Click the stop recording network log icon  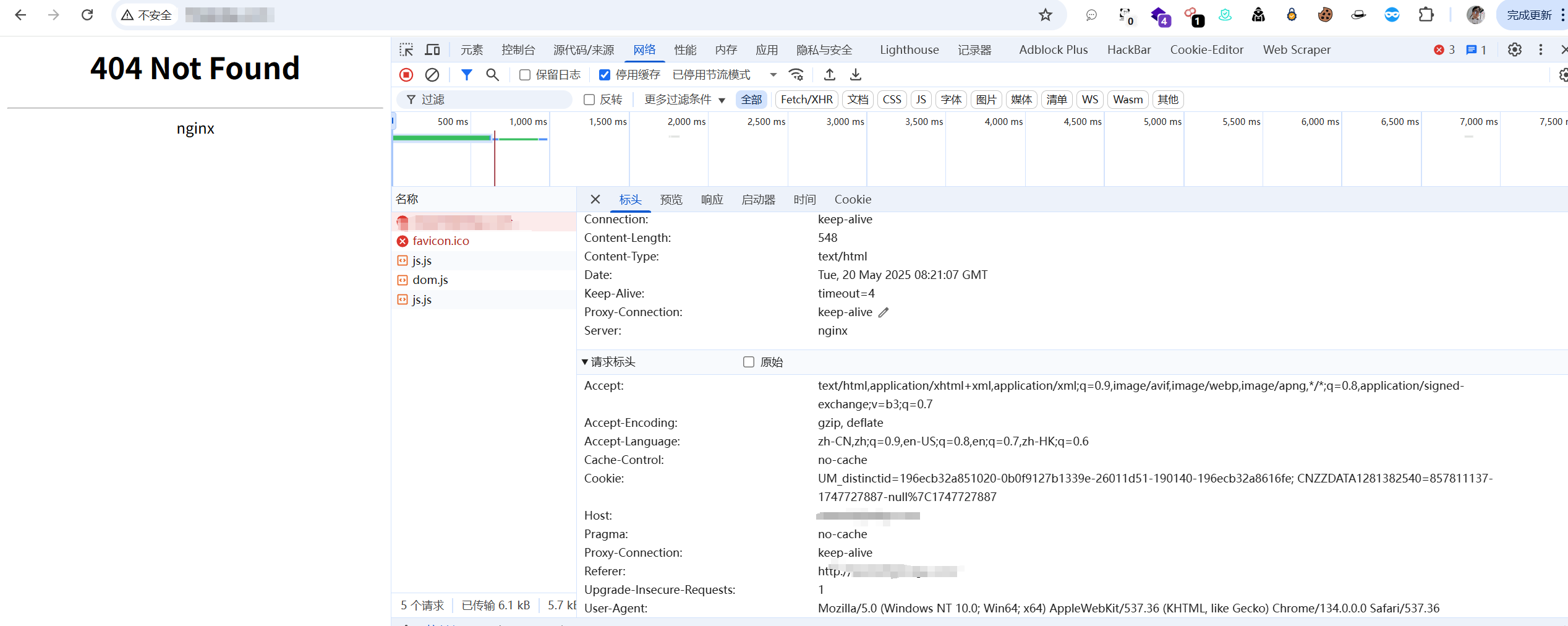pos(406,75)
